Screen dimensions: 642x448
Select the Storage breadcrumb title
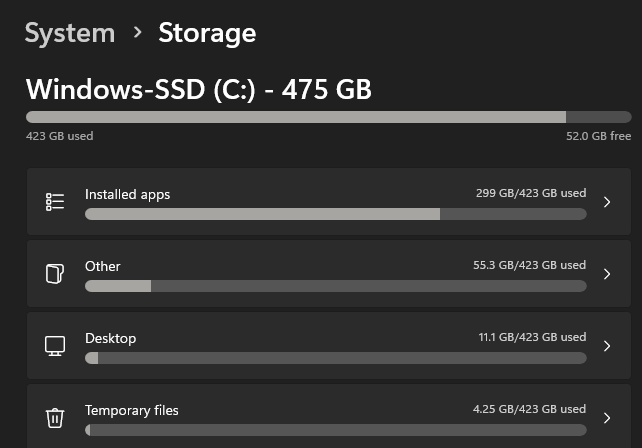point(207,33)
